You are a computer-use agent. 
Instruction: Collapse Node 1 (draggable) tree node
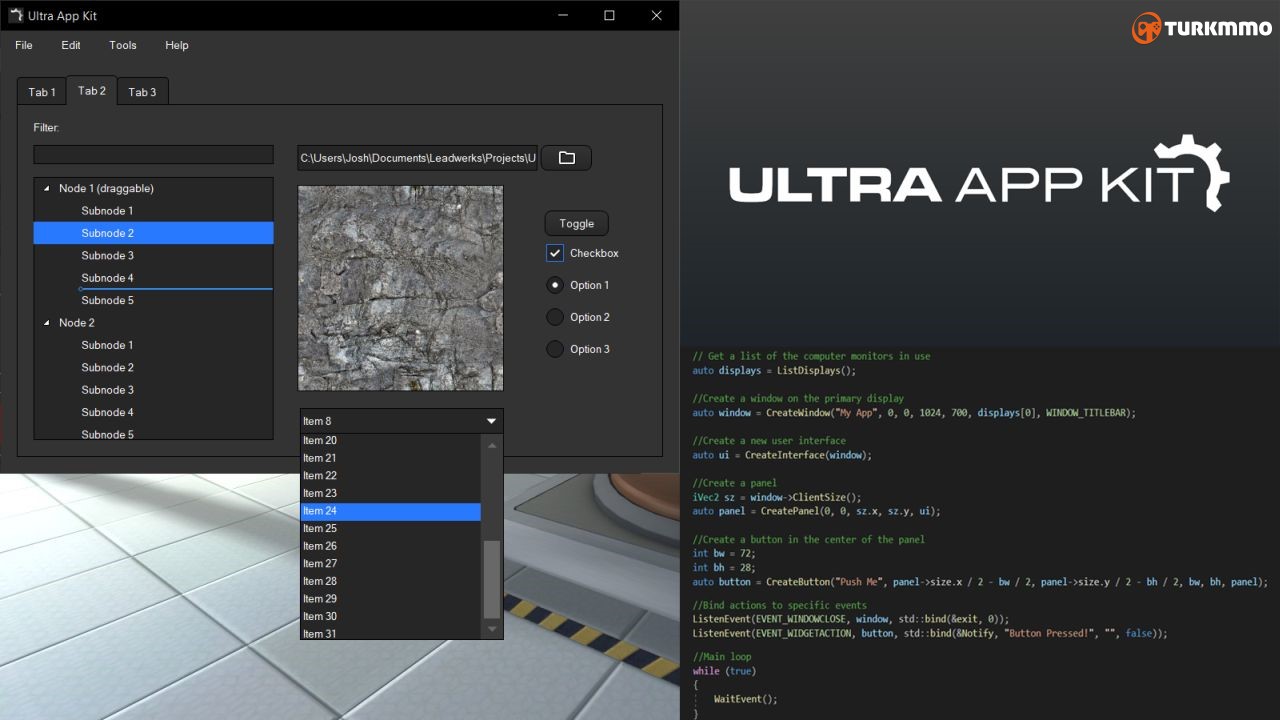pos(46,188)
